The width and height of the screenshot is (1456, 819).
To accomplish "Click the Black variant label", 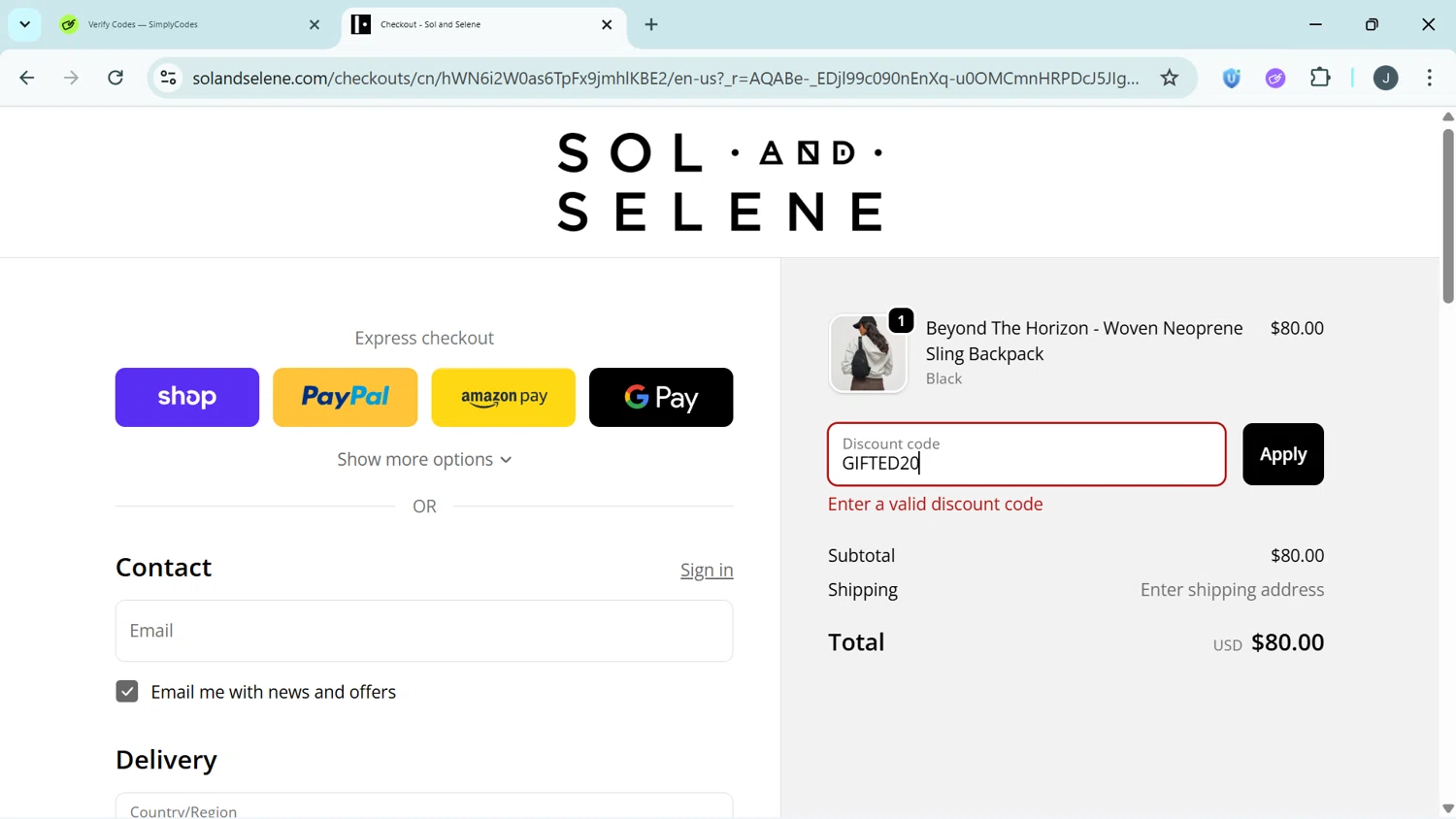I will tap(943, 378).
